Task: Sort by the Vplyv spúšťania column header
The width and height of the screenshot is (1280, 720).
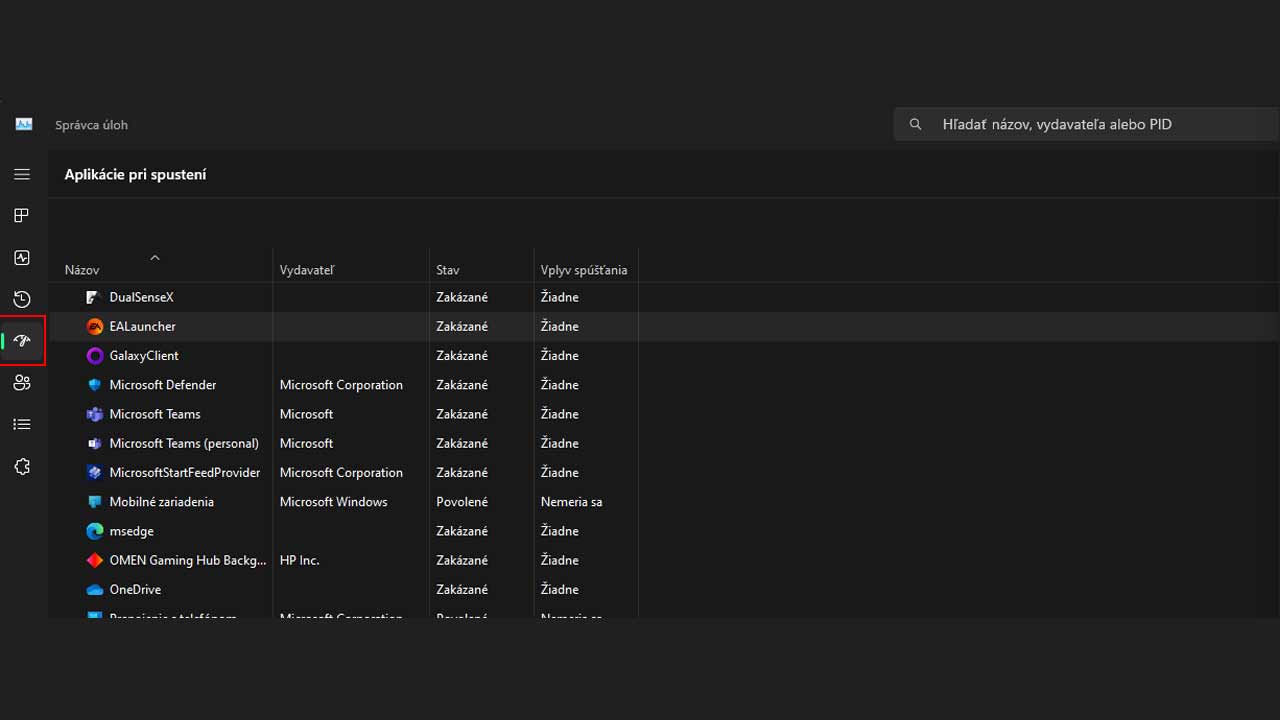Action: click(584, 270)
